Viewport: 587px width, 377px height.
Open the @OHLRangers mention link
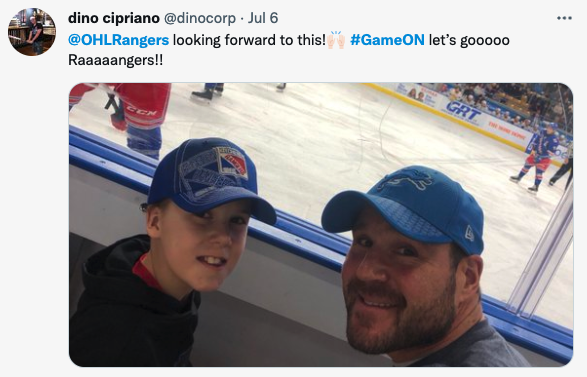point(118,40)
